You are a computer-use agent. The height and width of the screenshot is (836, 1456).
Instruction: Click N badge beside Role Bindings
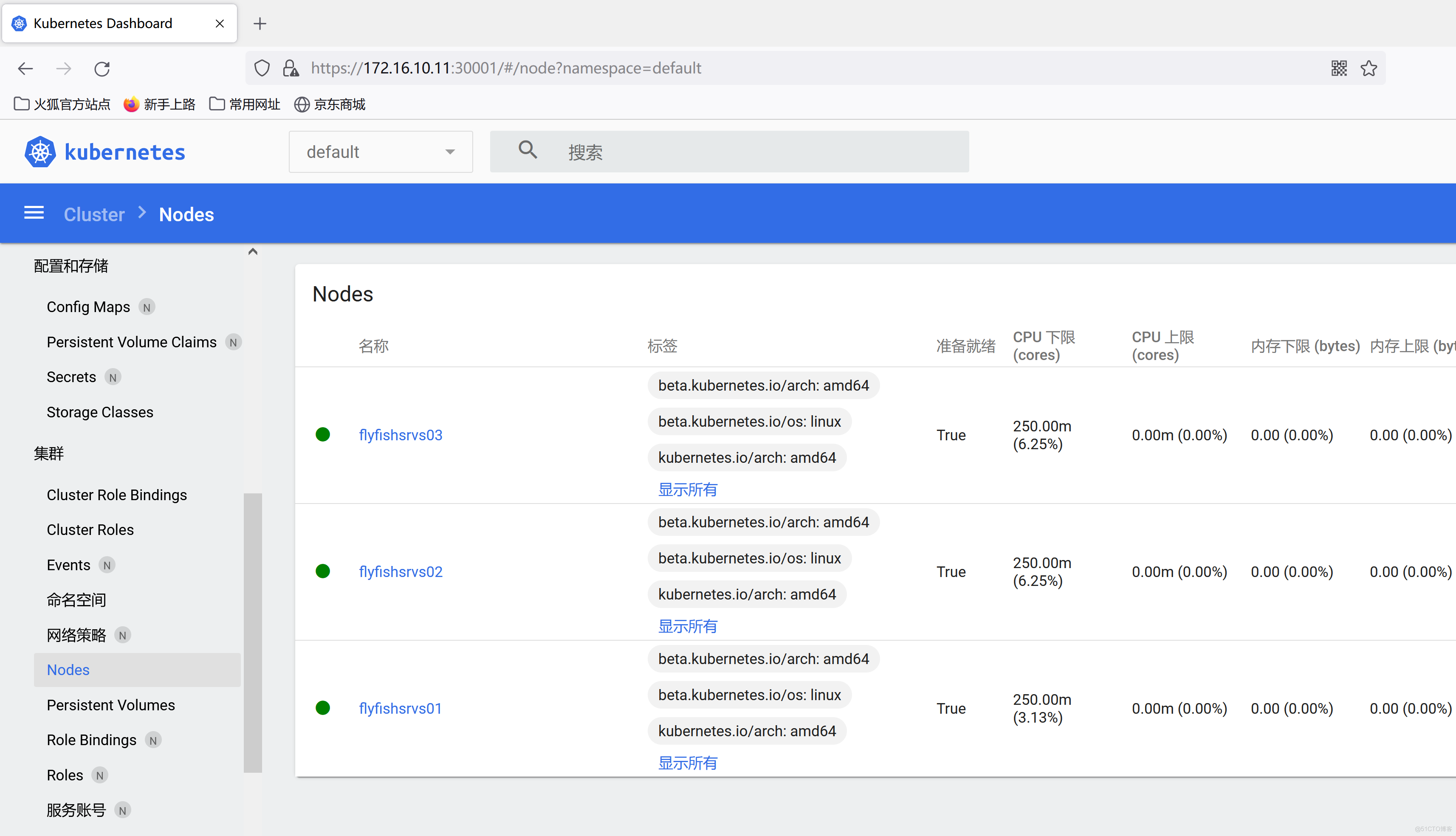(x=153, y=740)
